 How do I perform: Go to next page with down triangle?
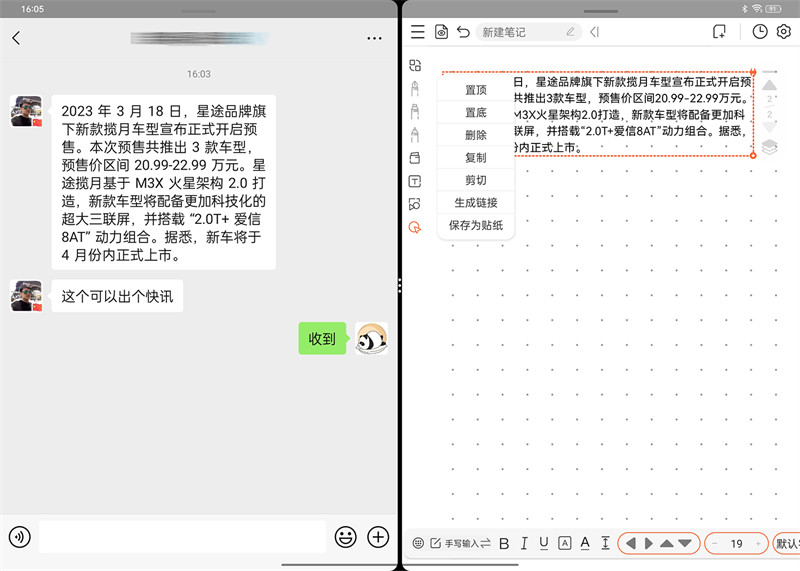769,127
